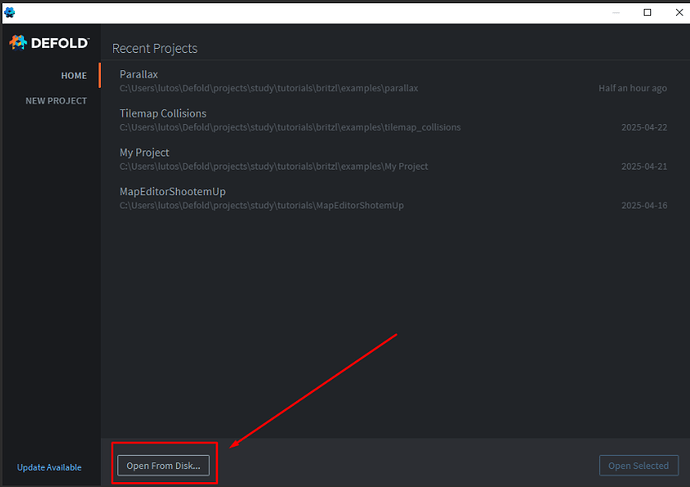
Task: Select the Tilemap Collisions project
Action: [393, 120]
